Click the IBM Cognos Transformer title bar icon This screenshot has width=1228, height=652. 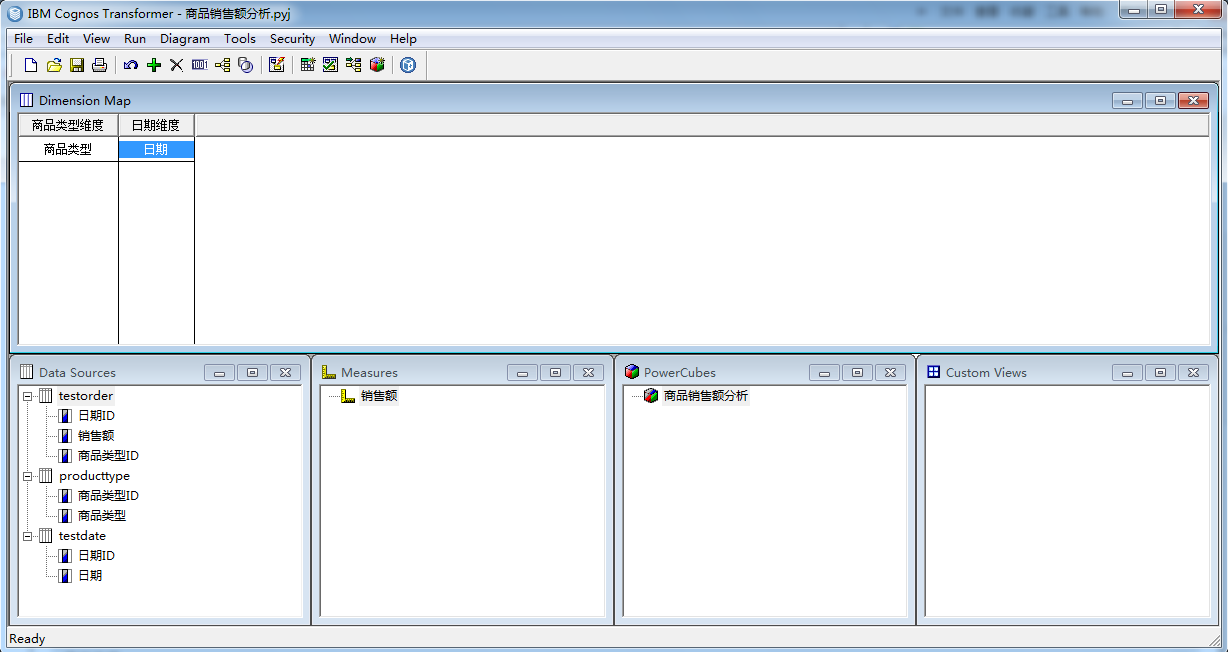pos(15,14)
